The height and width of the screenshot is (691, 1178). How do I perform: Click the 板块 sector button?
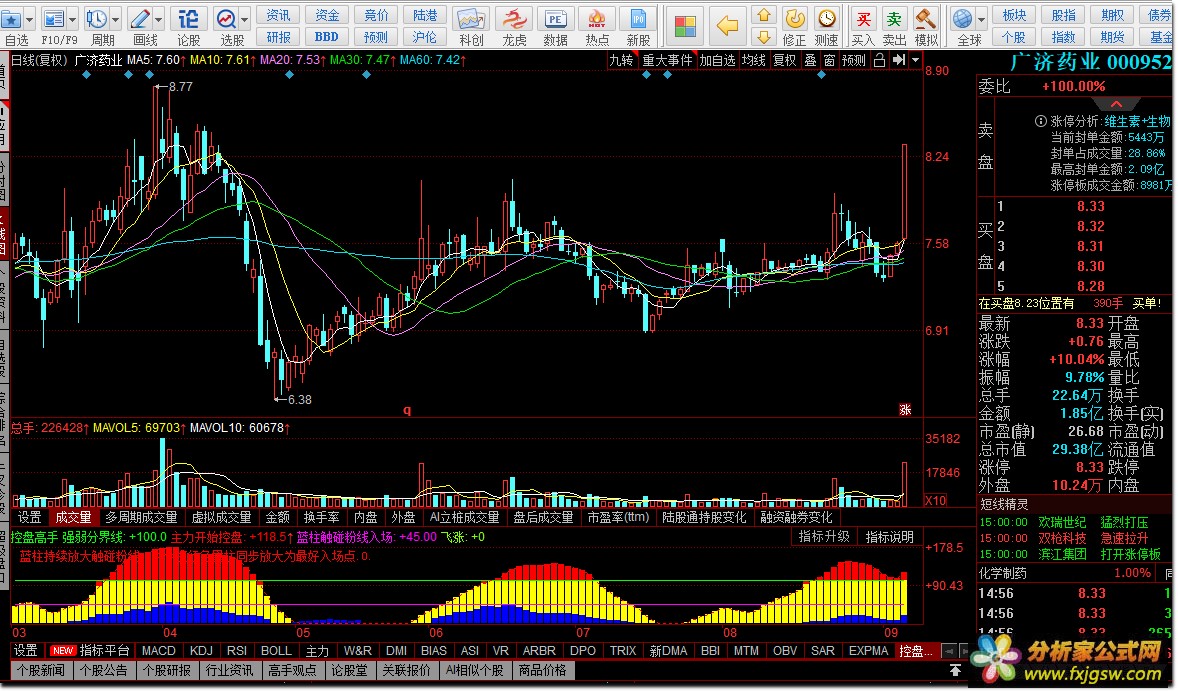click(x=1014, y=15)
